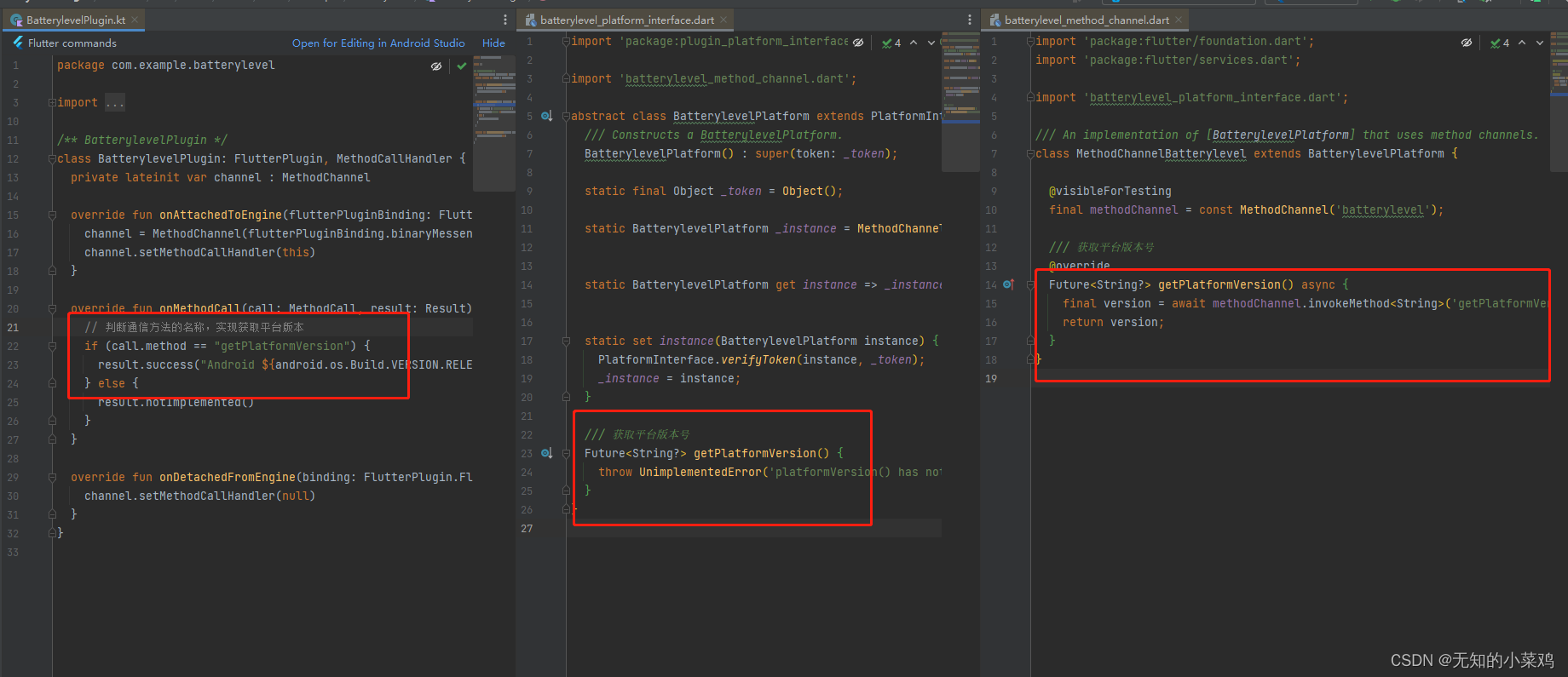Go to previous highlighted problem in method_channel editor
Image resolution: width=1568 pixels, height=677 pixels.
tap(1522, 43)
